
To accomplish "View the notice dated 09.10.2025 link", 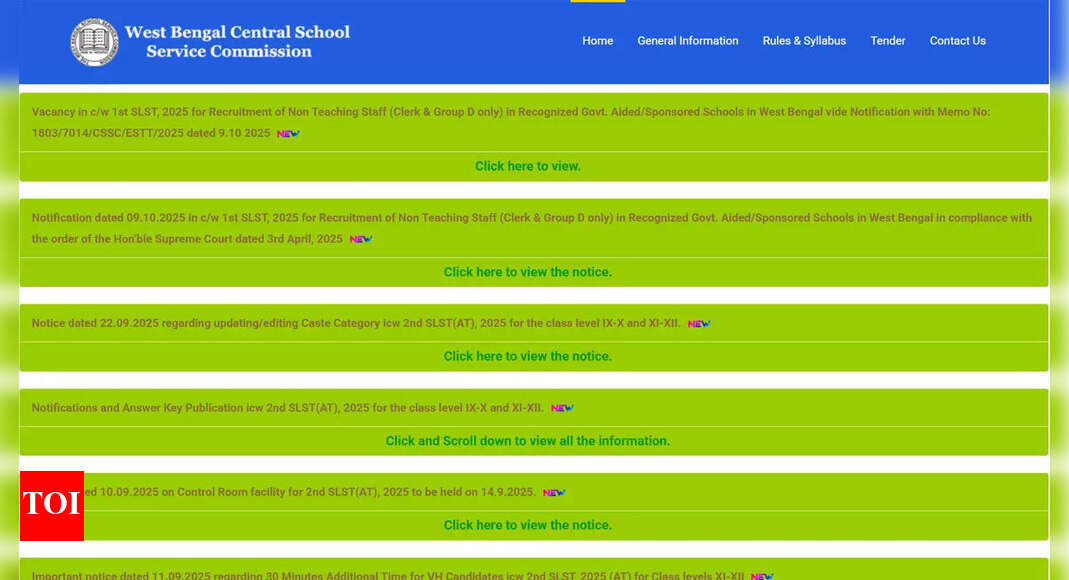I will coord(528,272).
